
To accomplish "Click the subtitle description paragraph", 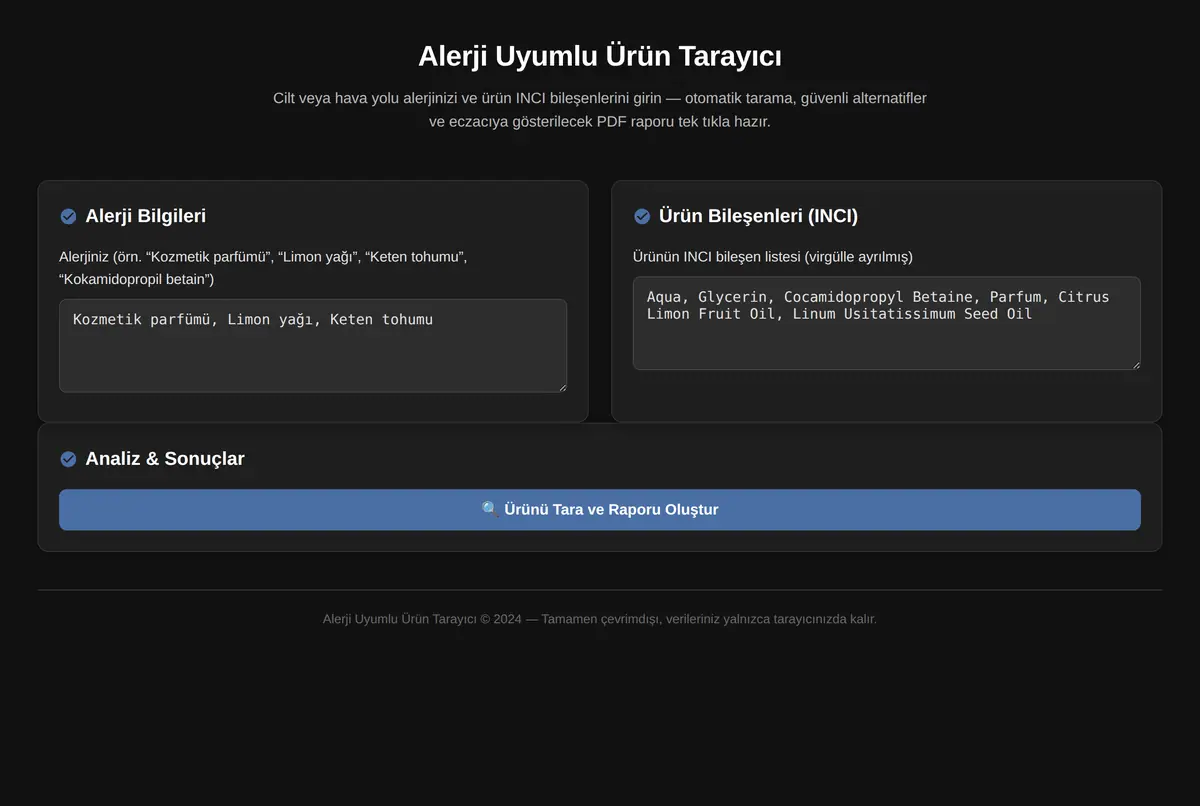I will click(600, 110).
